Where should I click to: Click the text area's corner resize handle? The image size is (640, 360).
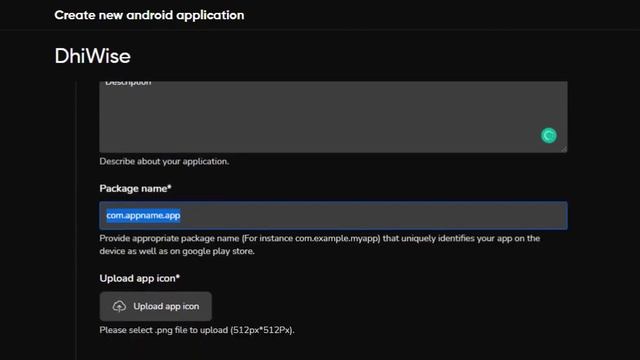pos(564,149)
